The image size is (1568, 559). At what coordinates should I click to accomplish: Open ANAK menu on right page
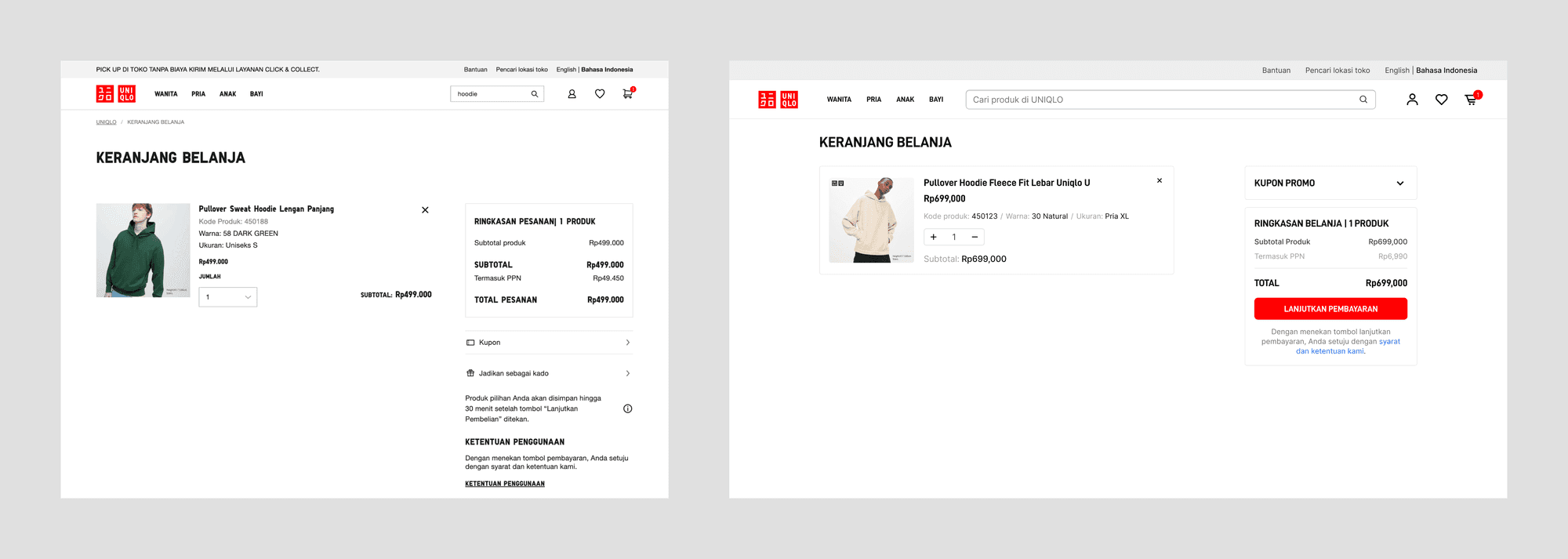pyautogui.click(x=906, y=100)
